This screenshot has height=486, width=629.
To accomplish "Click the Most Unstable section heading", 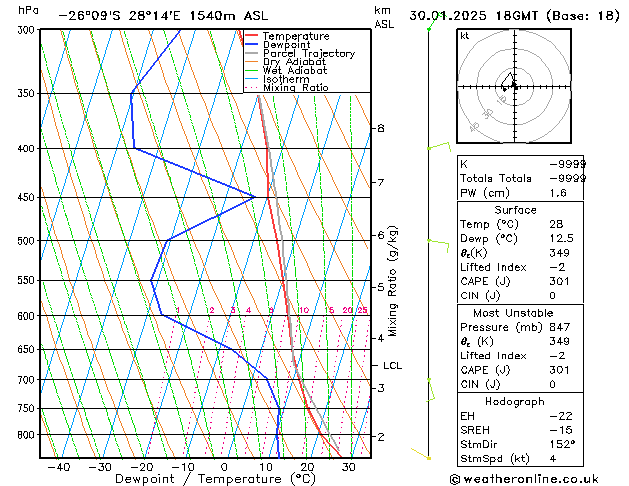I will pyautogui.click(x=513, y=313).
